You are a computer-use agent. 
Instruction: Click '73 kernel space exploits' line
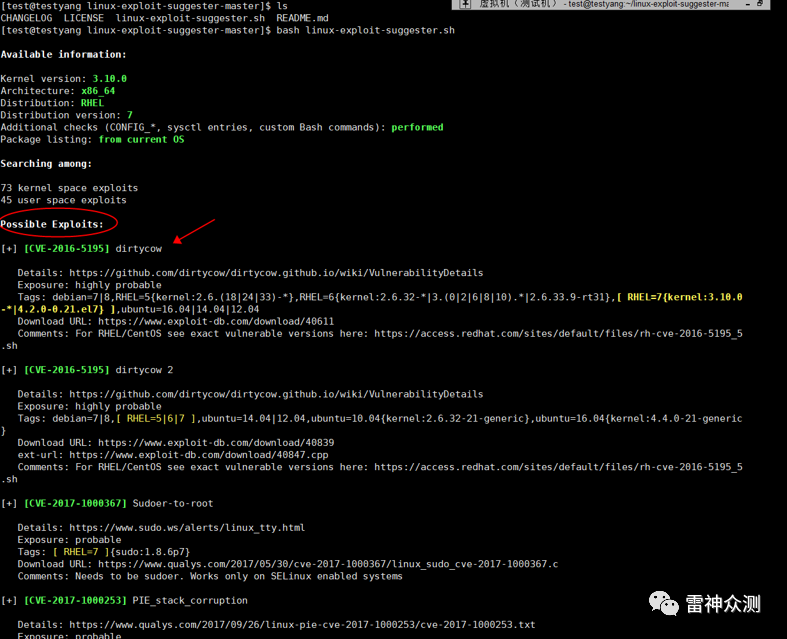[69, 188]
